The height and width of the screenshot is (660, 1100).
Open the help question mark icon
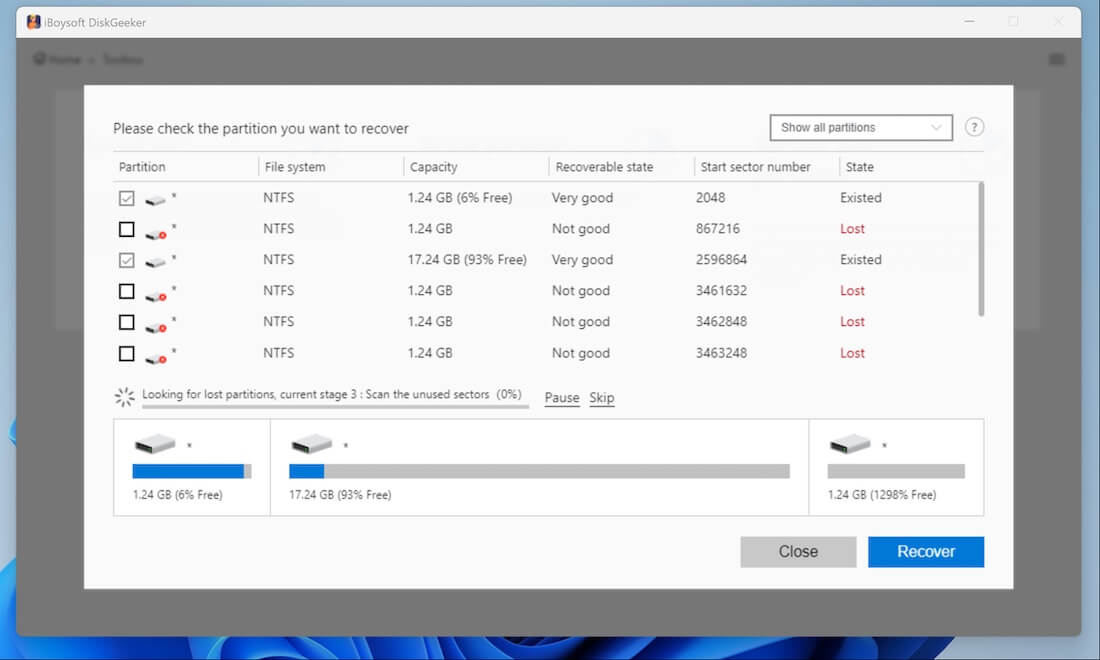[974, 127]
